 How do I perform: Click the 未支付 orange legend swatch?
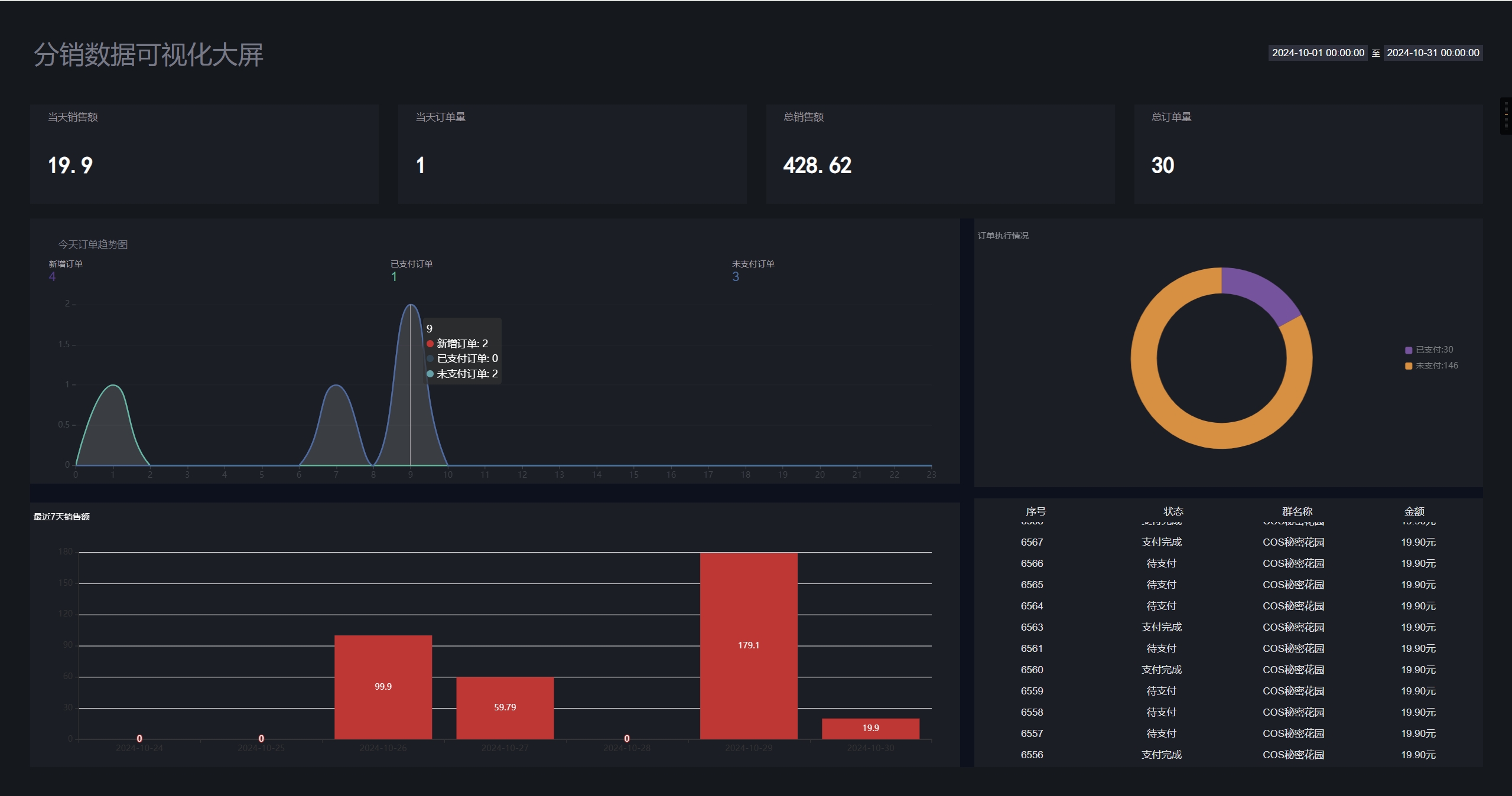(x=1409, y=366)
